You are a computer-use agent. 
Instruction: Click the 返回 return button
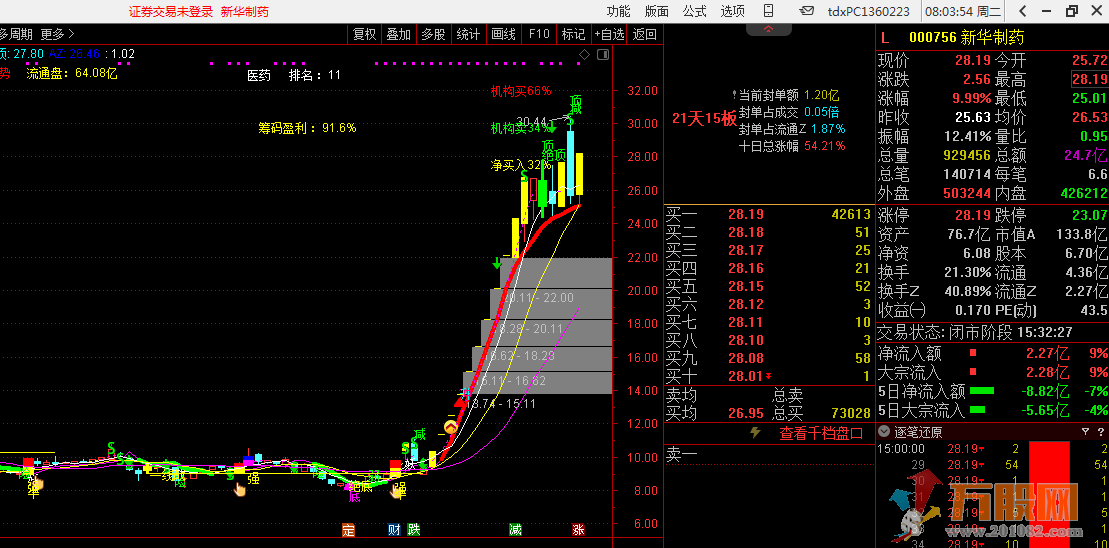[644, 34]
